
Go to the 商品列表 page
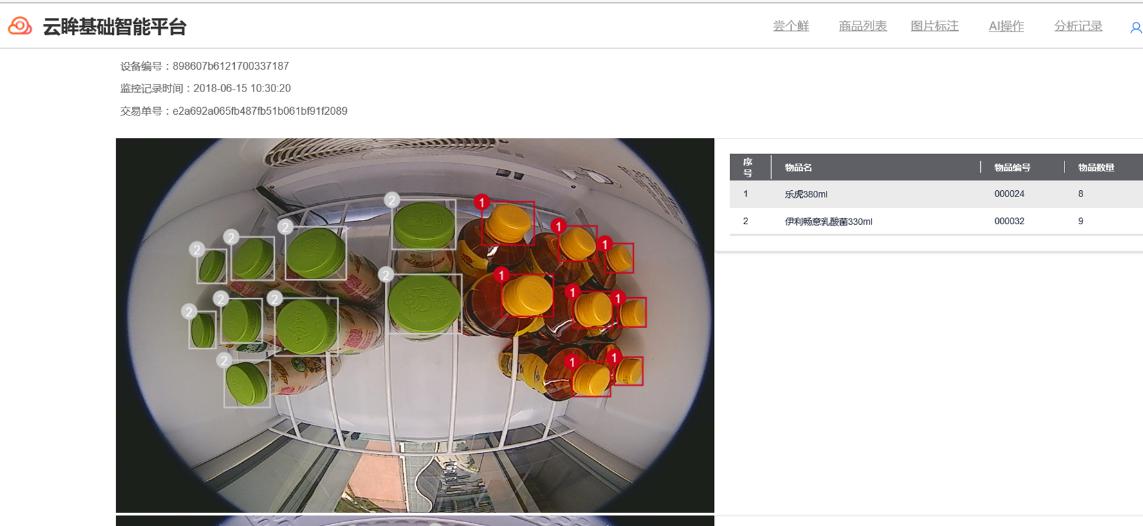[862, 26]
